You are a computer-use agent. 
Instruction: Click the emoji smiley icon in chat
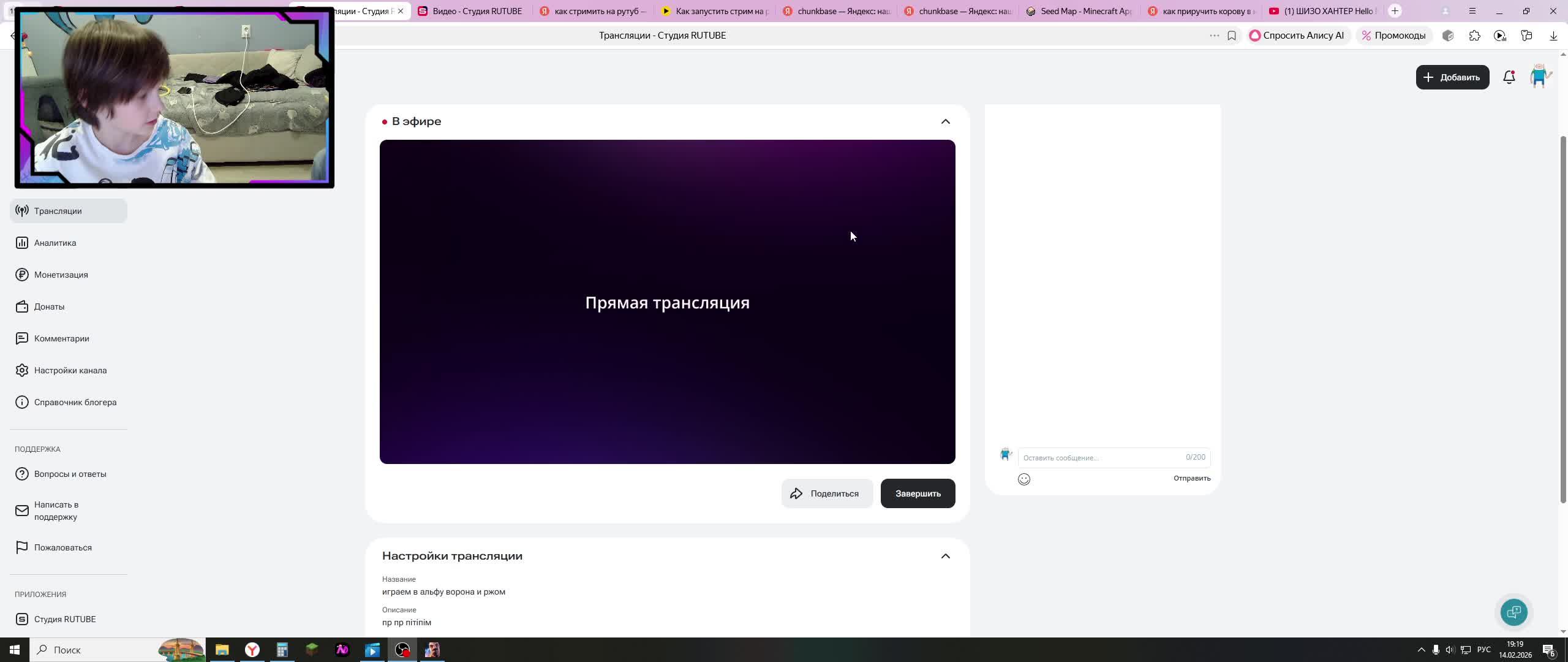(1023, 479)
